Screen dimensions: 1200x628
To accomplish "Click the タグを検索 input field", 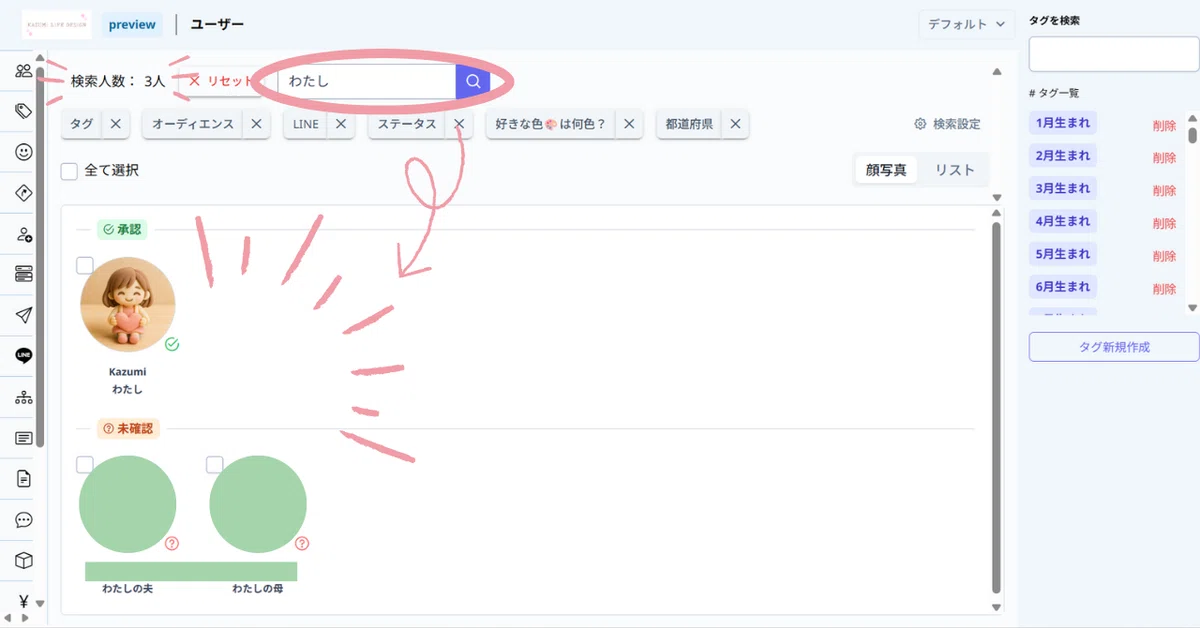I will (x=1114, y=54).
